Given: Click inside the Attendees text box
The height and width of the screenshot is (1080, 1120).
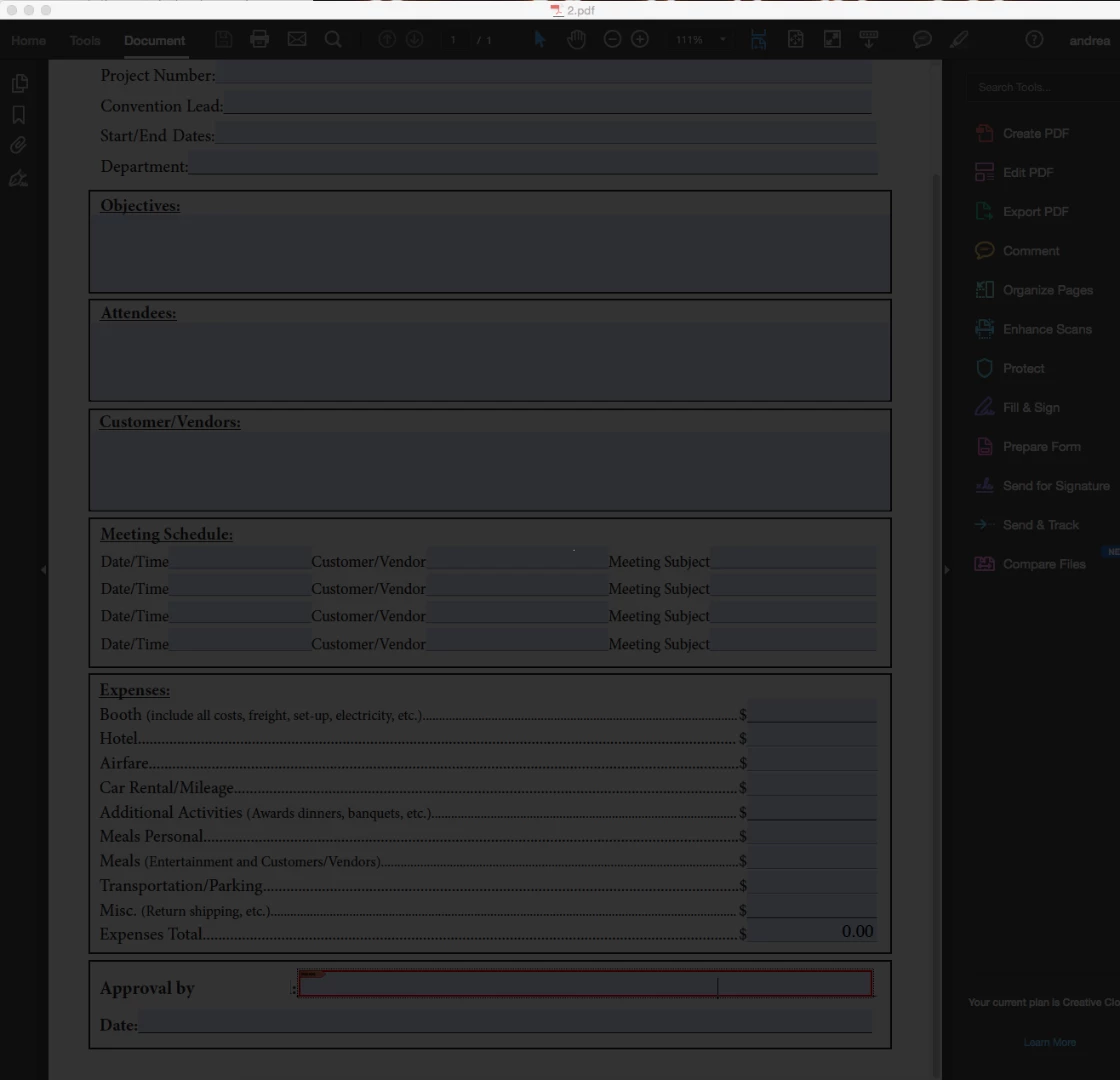Looking at the screenshot, I should click(490, 360).
